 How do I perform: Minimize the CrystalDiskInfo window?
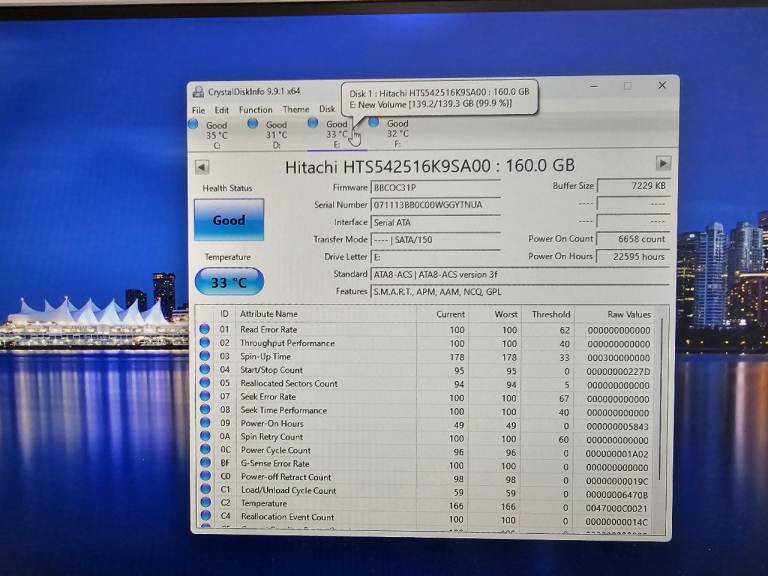594,86
